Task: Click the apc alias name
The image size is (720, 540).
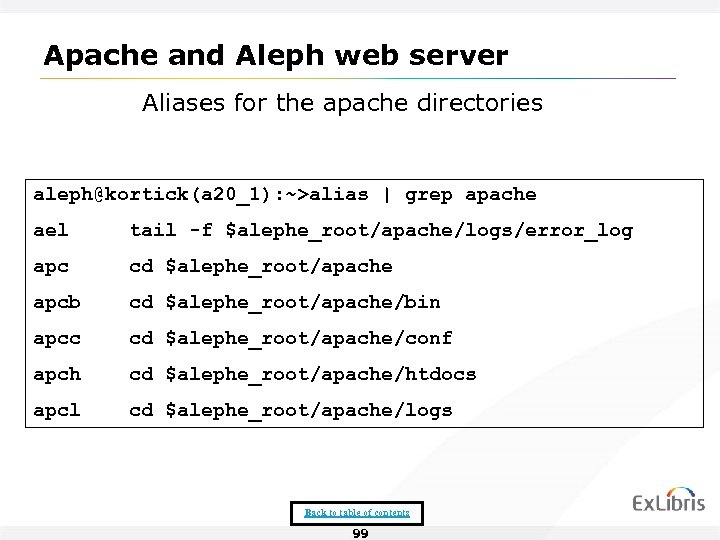Action: pos(51,267)
